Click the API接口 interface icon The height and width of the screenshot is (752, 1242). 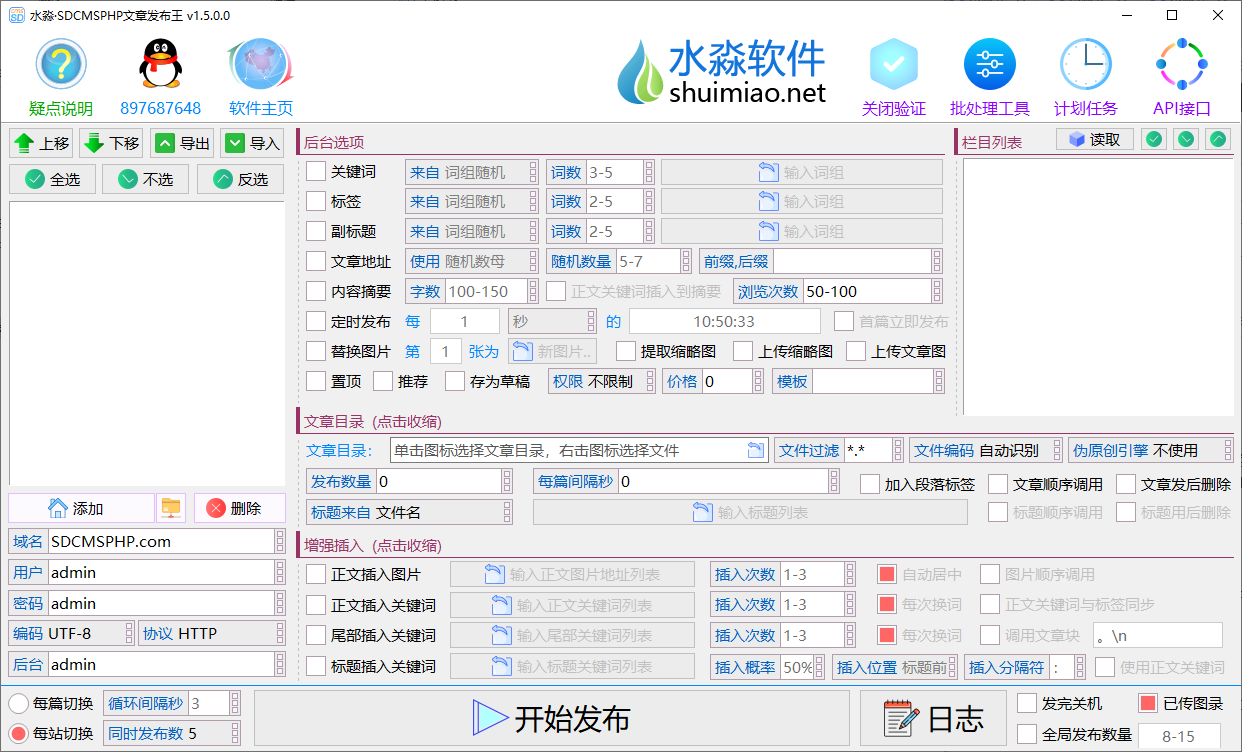1181,62
